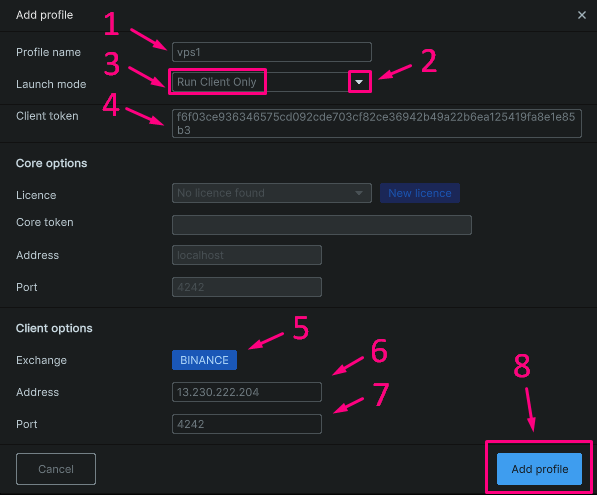Click the New licence button
The height and width of the screenshot is (495, 597).
pyautogui.click(x=420, y=193)
